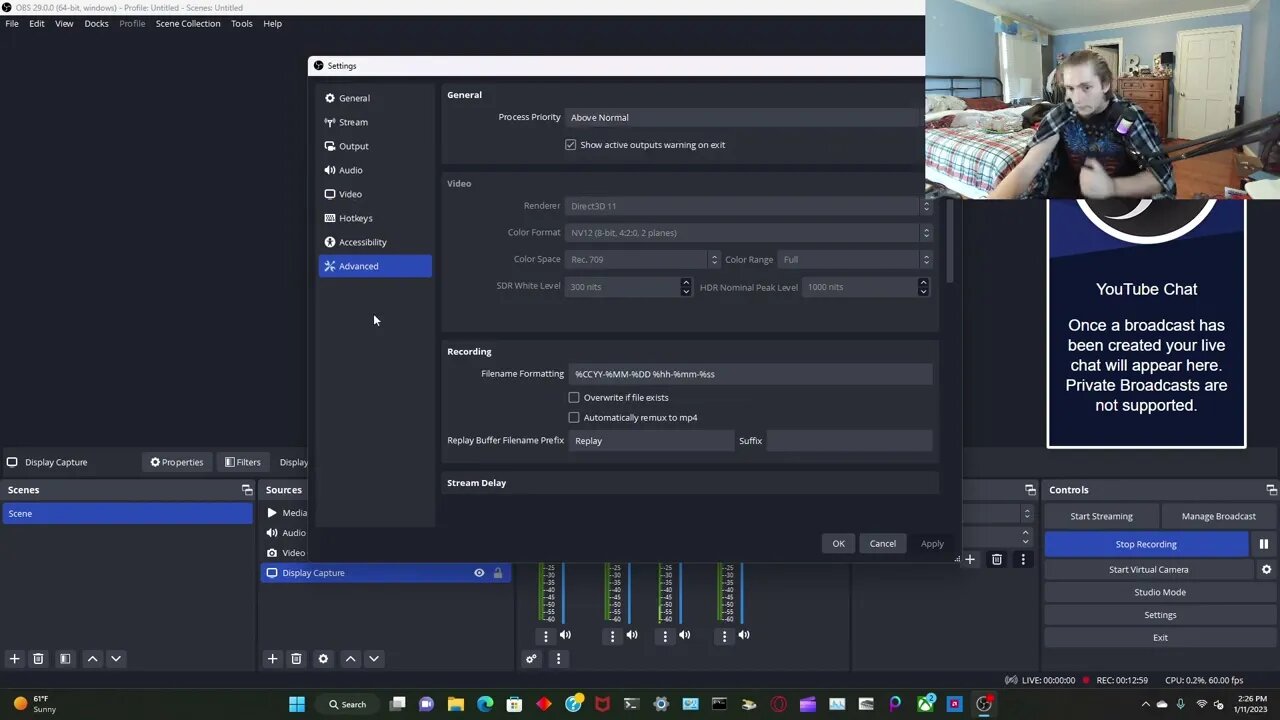The width and height of the screenshot is (1280, 720).
Task: Open File menu
Action: coord(12,23)
